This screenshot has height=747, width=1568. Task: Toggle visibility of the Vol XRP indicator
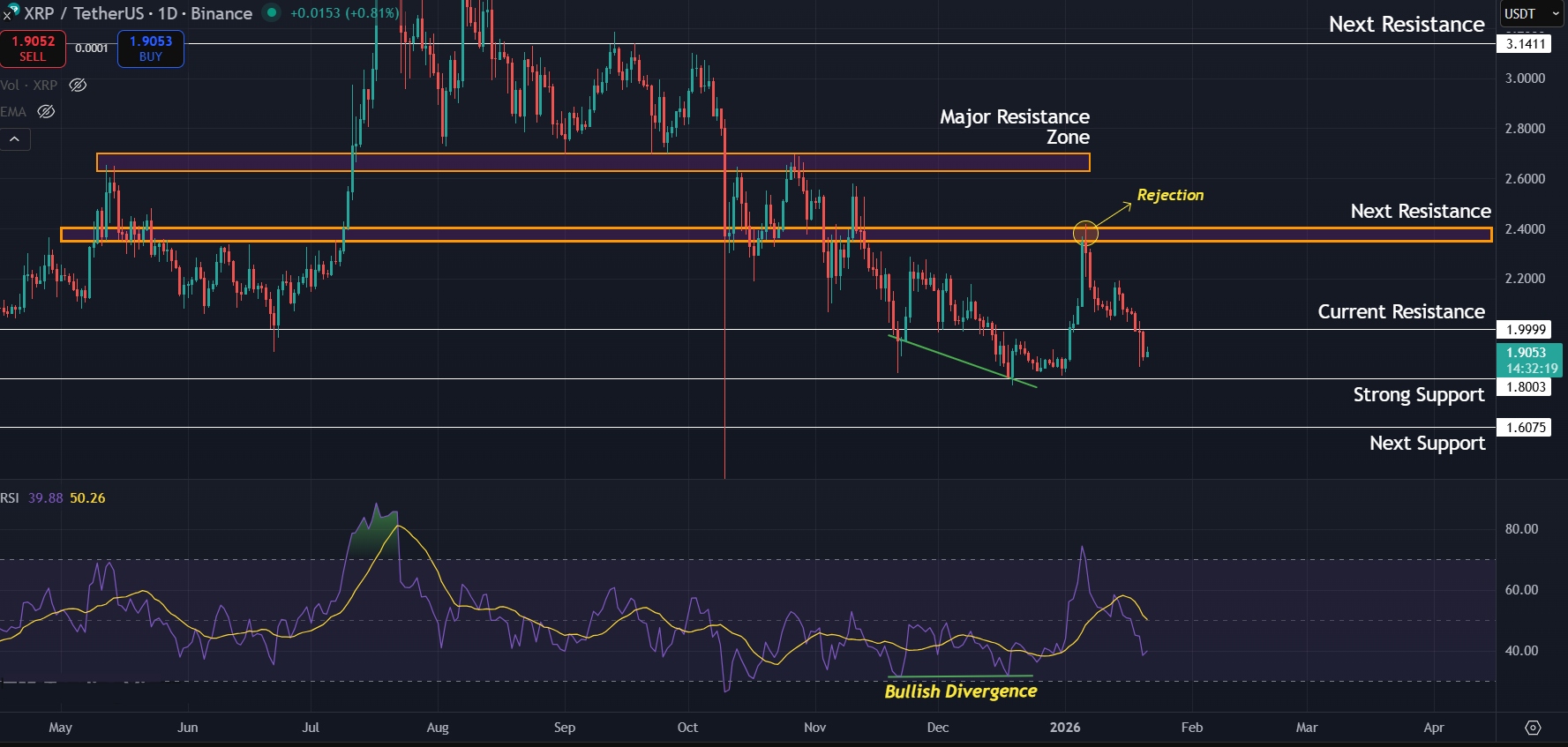[78, 86]
